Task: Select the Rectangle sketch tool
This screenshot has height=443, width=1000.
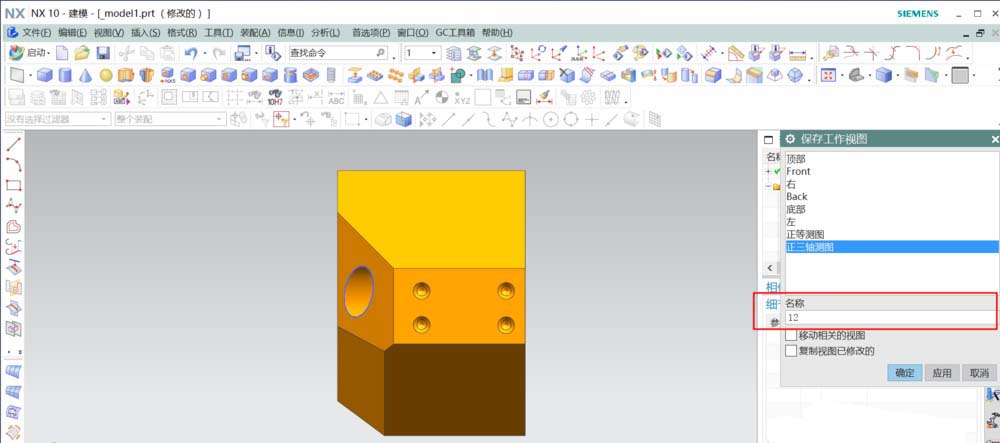Action: (13, 185)
